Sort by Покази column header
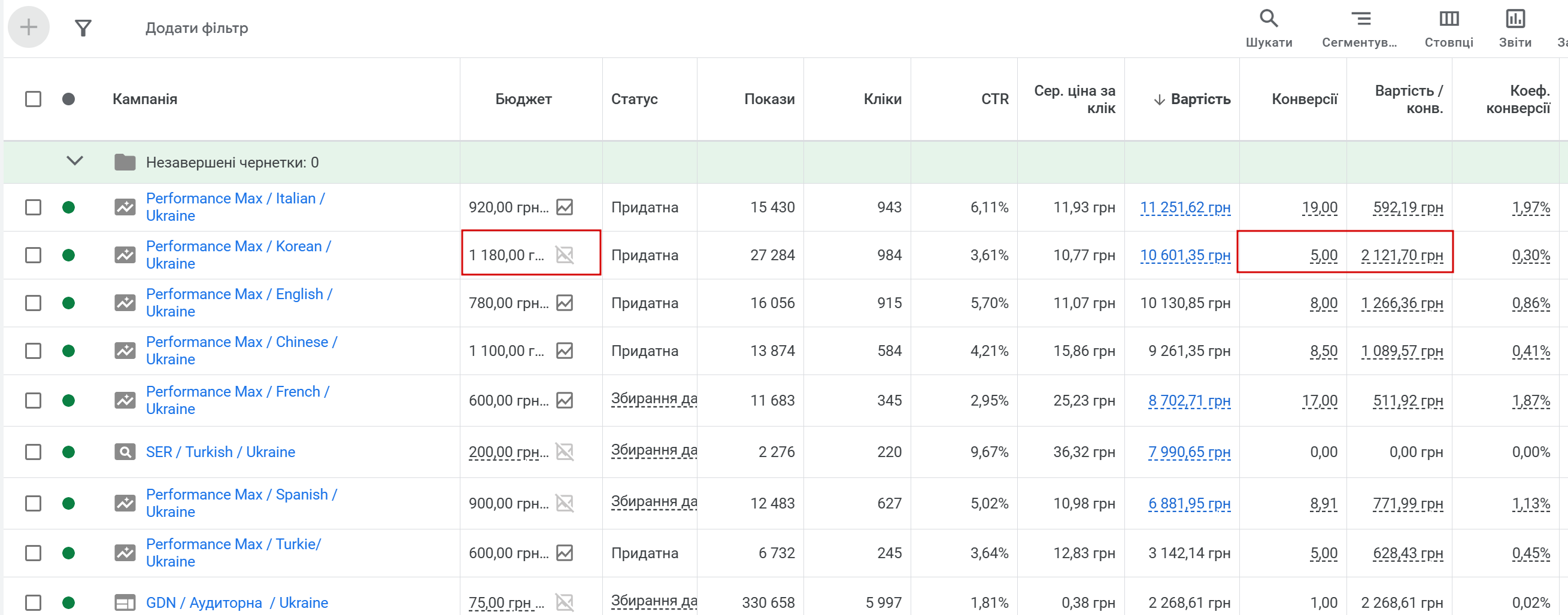The height and width of the screenshot is (615, 1568). tap(769, 99)
